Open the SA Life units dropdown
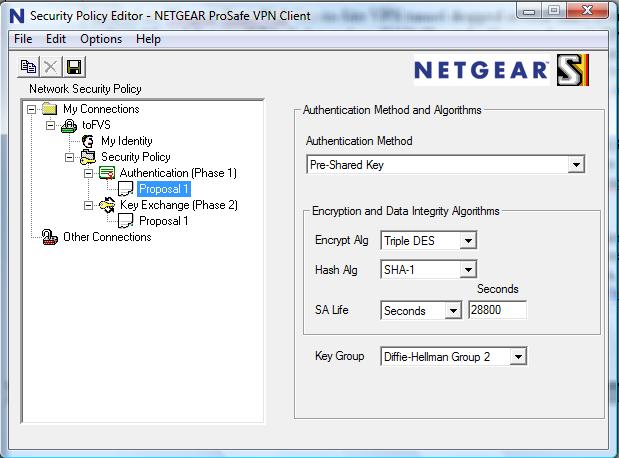 coord(453,311)
